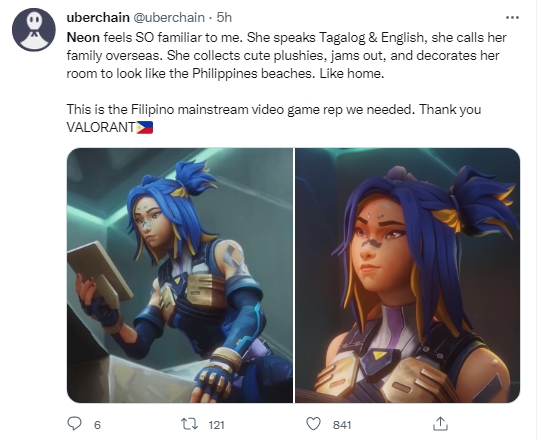
Task: Click the retweet count 121
Action: pos(216,425)
